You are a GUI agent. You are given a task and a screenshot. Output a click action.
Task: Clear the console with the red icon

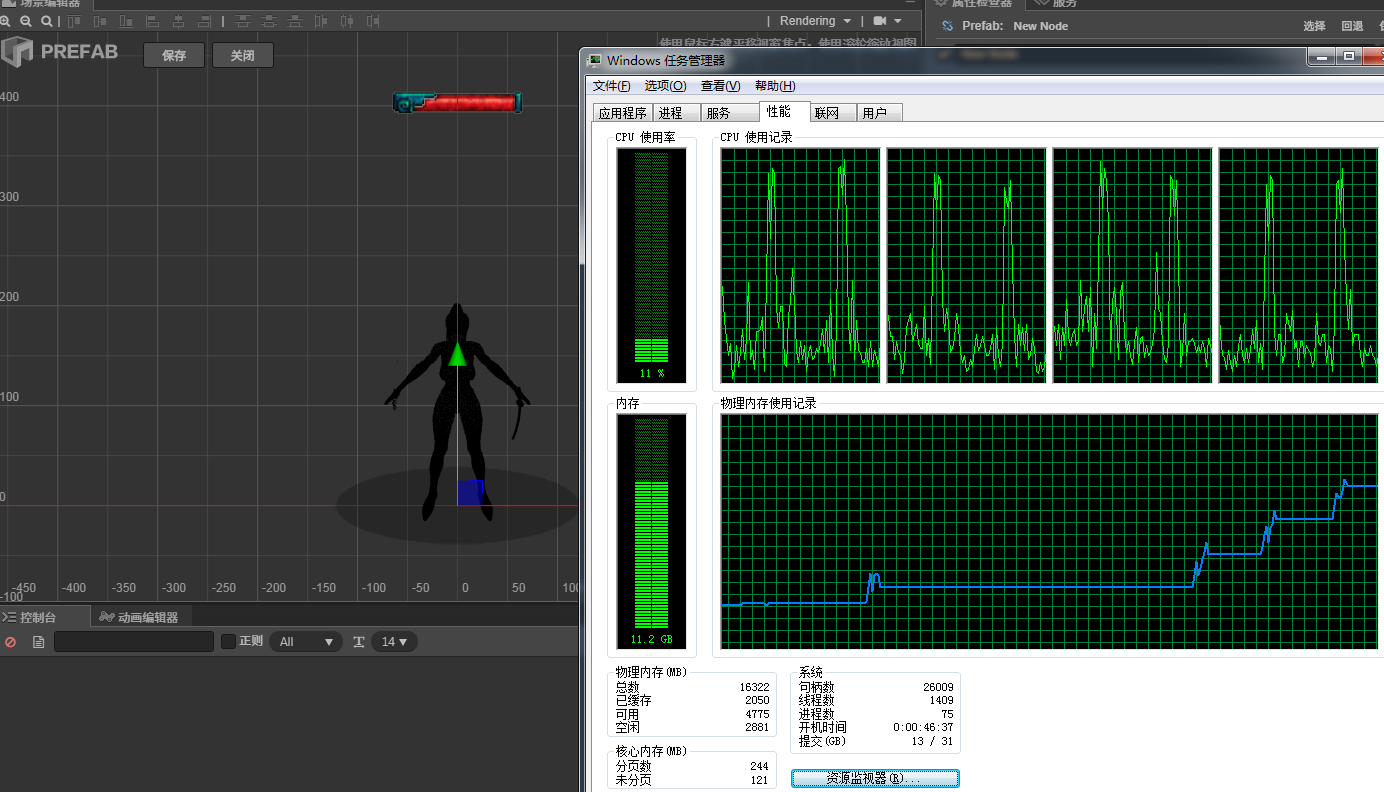[x=11, y=642]
